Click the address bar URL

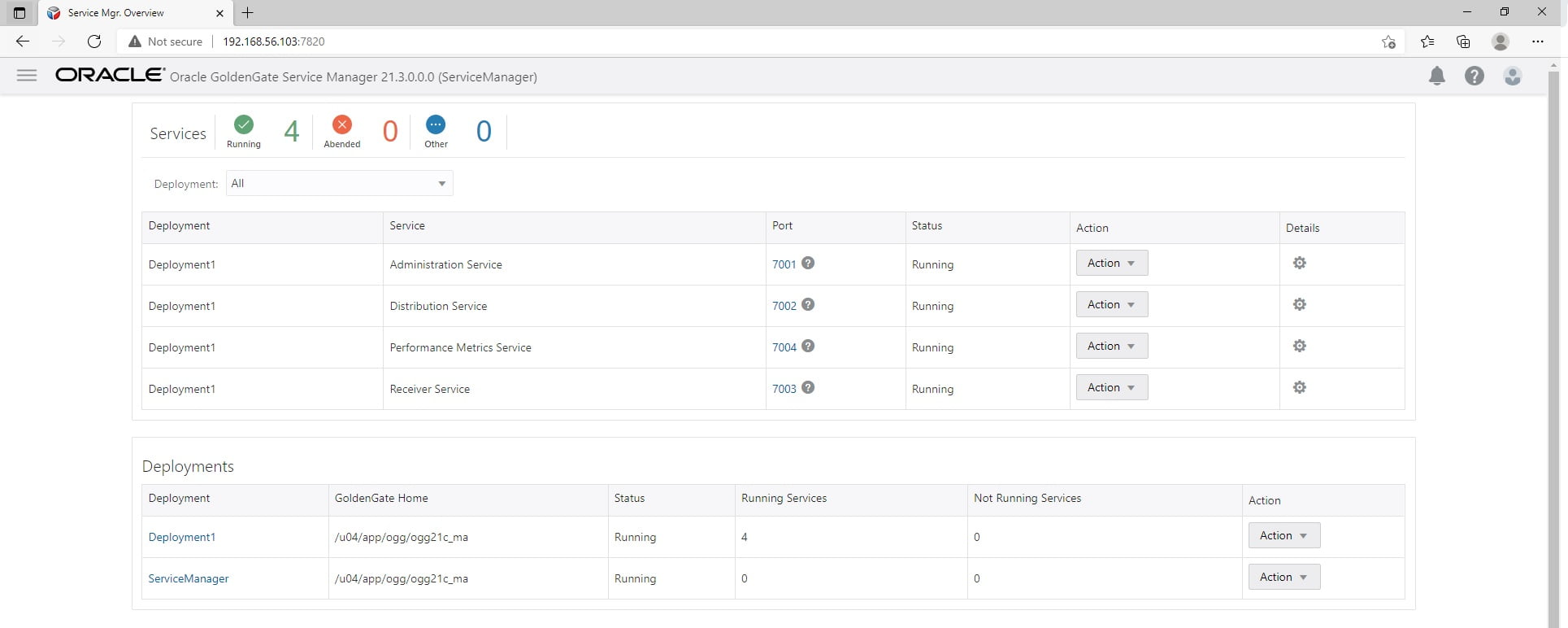(x=274, y=41)
